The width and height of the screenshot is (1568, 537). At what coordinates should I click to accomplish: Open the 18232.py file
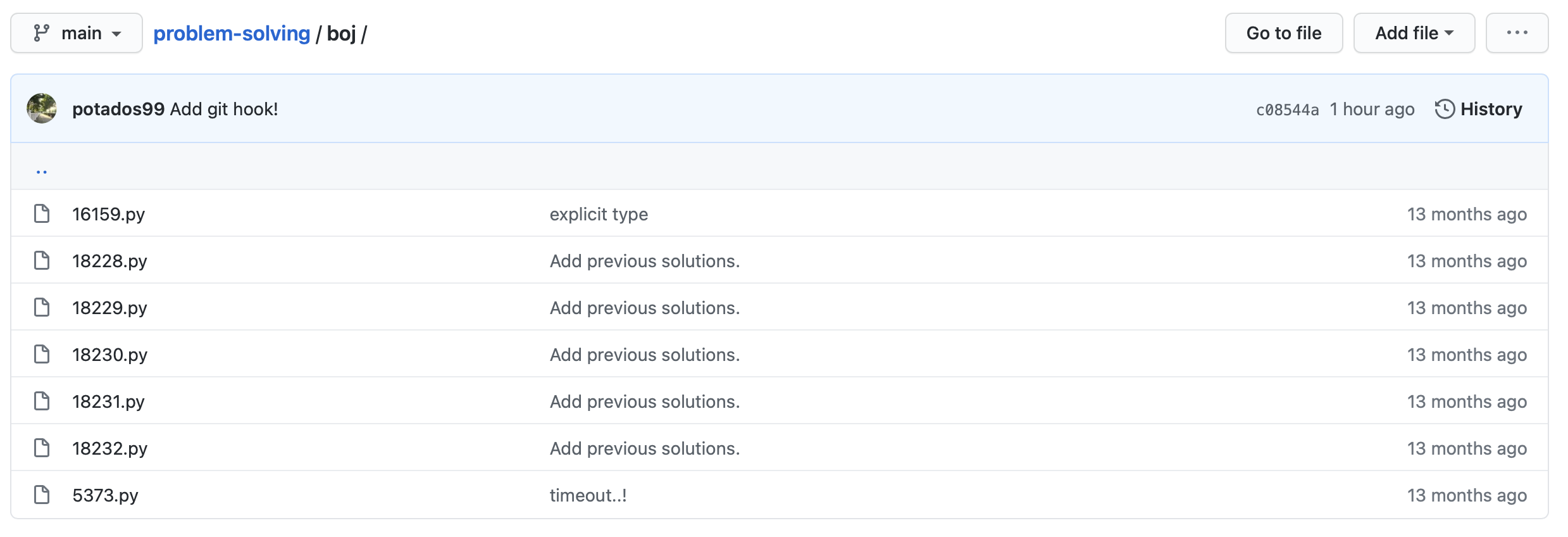point(109,448)
